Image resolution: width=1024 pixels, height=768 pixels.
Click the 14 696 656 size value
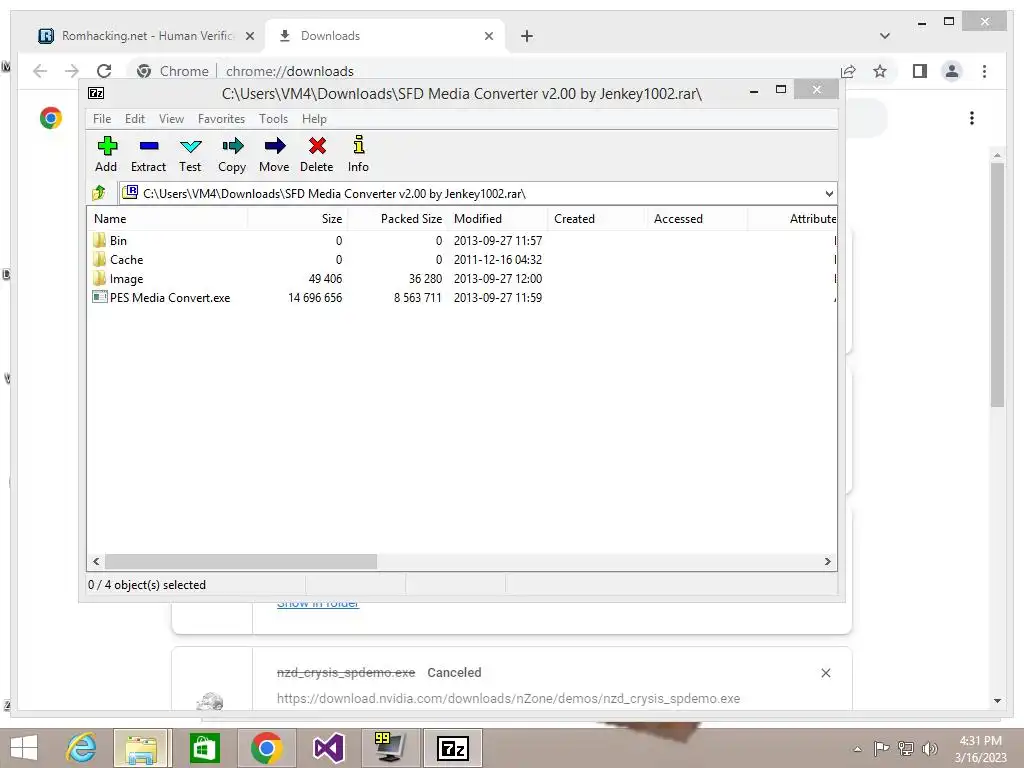click(x=315, y=297)
